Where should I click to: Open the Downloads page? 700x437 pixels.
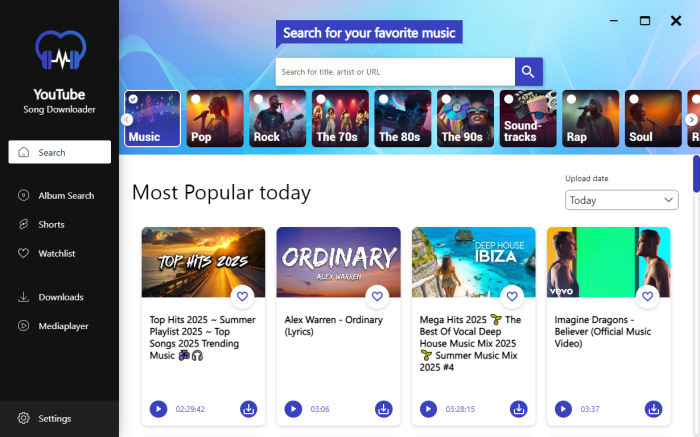point(59,297)
